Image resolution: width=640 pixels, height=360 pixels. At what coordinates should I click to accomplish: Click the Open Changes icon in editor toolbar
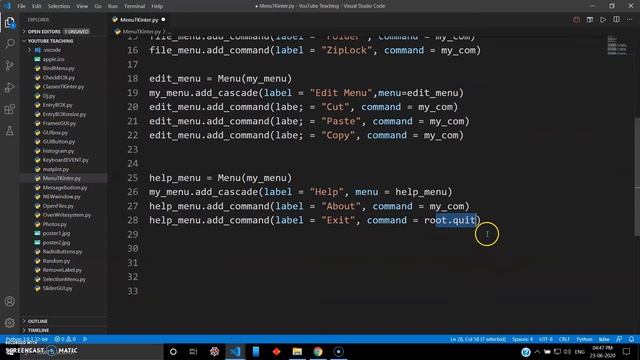coord(590,20)
